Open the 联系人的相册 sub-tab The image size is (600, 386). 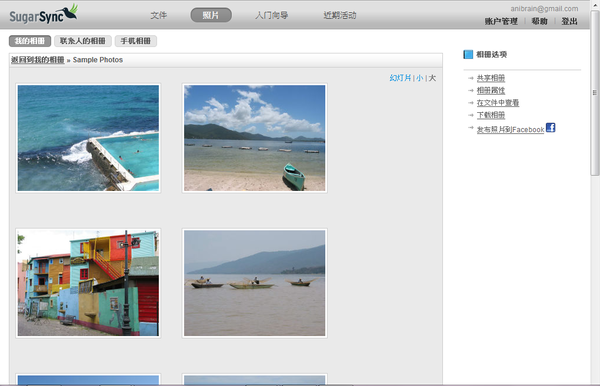(83, 41)
